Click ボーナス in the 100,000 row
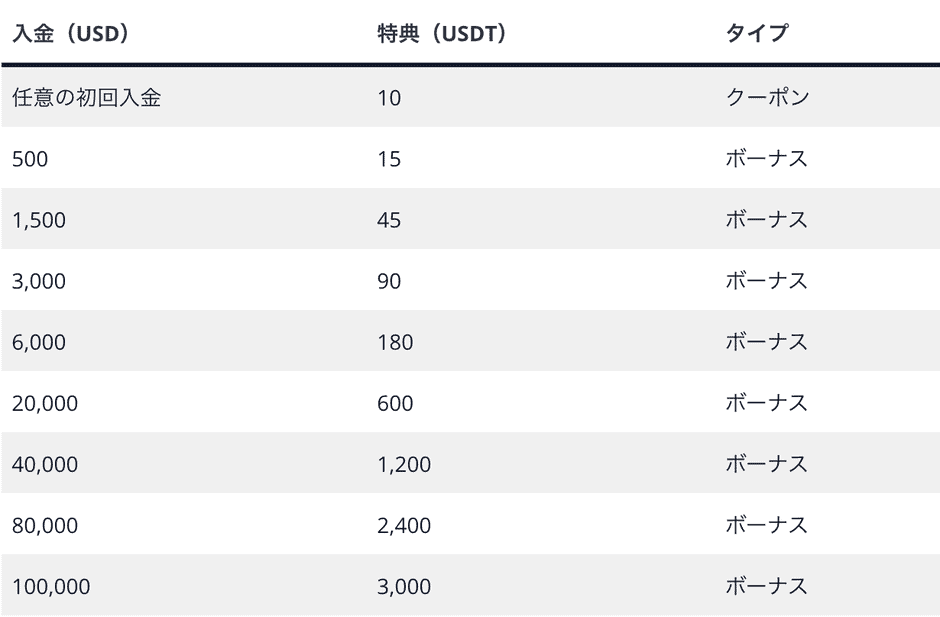The image size is (940, 617). [766, 586]
